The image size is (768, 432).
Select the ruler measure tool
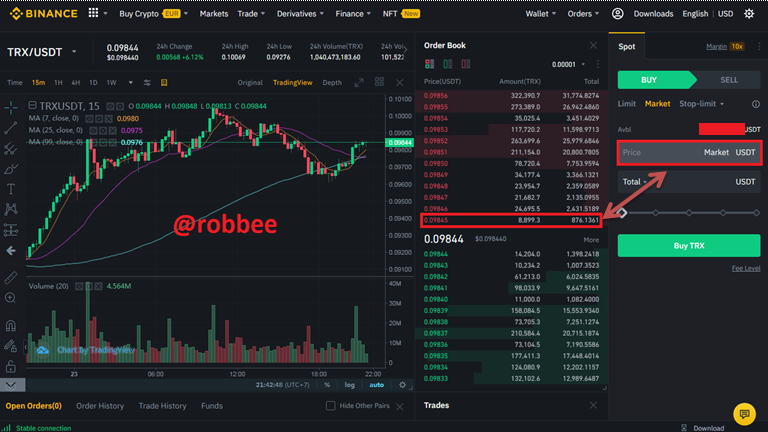11,278
